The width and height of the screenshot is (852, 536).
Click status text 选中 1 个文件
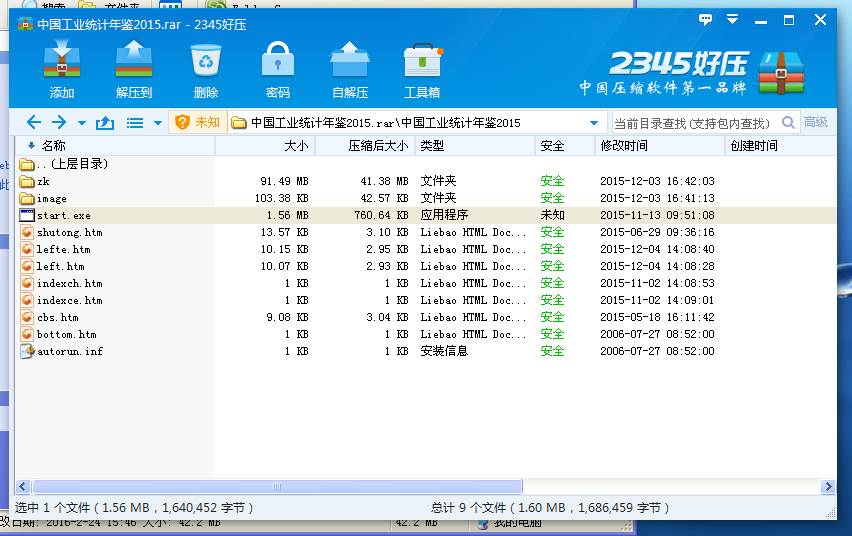click(134, 507)
